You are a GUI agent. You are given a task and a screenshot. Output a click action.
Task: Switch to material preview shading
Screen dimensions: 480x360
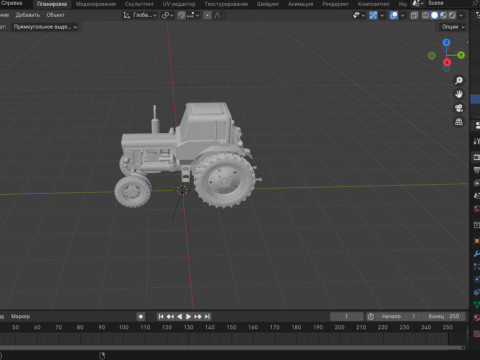click(x=443, y=15)
